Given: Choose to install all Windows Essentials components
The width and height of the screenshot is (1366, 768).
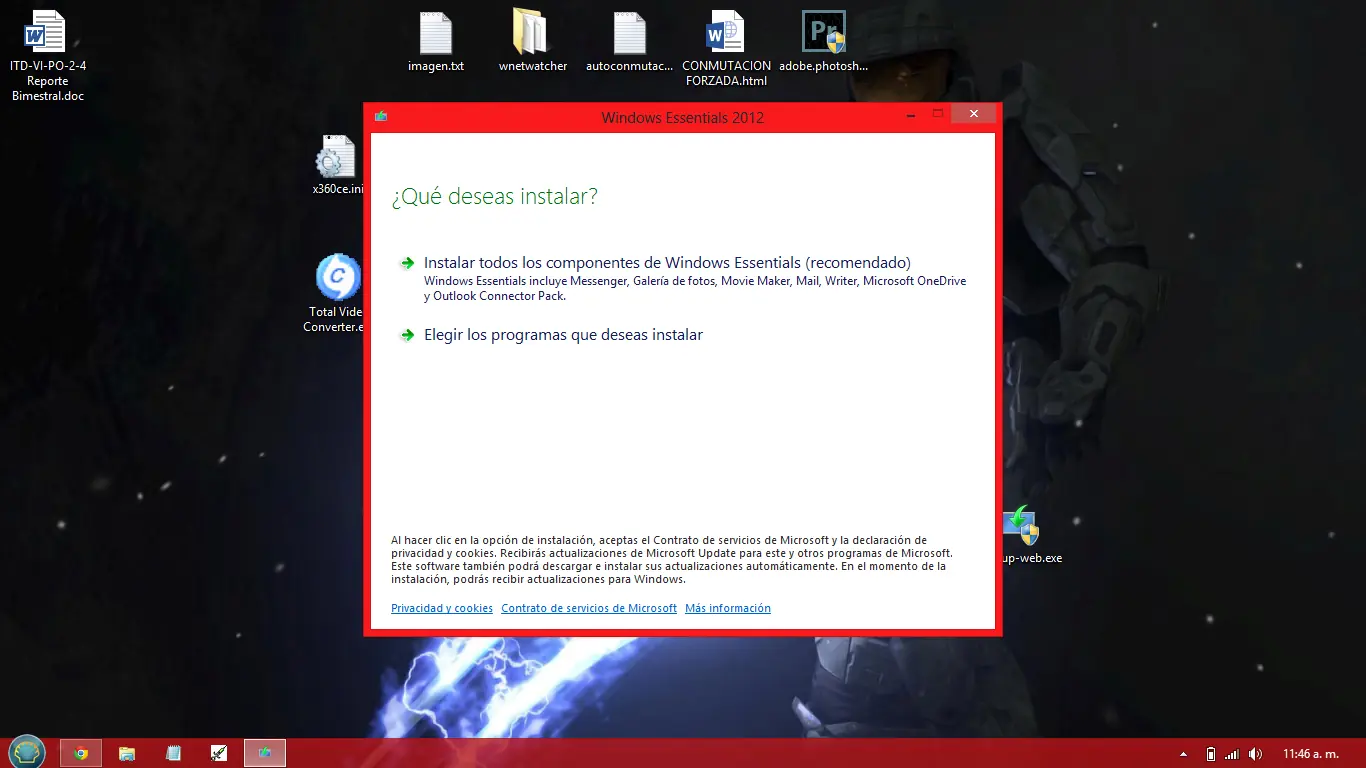Looking at the screenshot, I should point(667,263).
